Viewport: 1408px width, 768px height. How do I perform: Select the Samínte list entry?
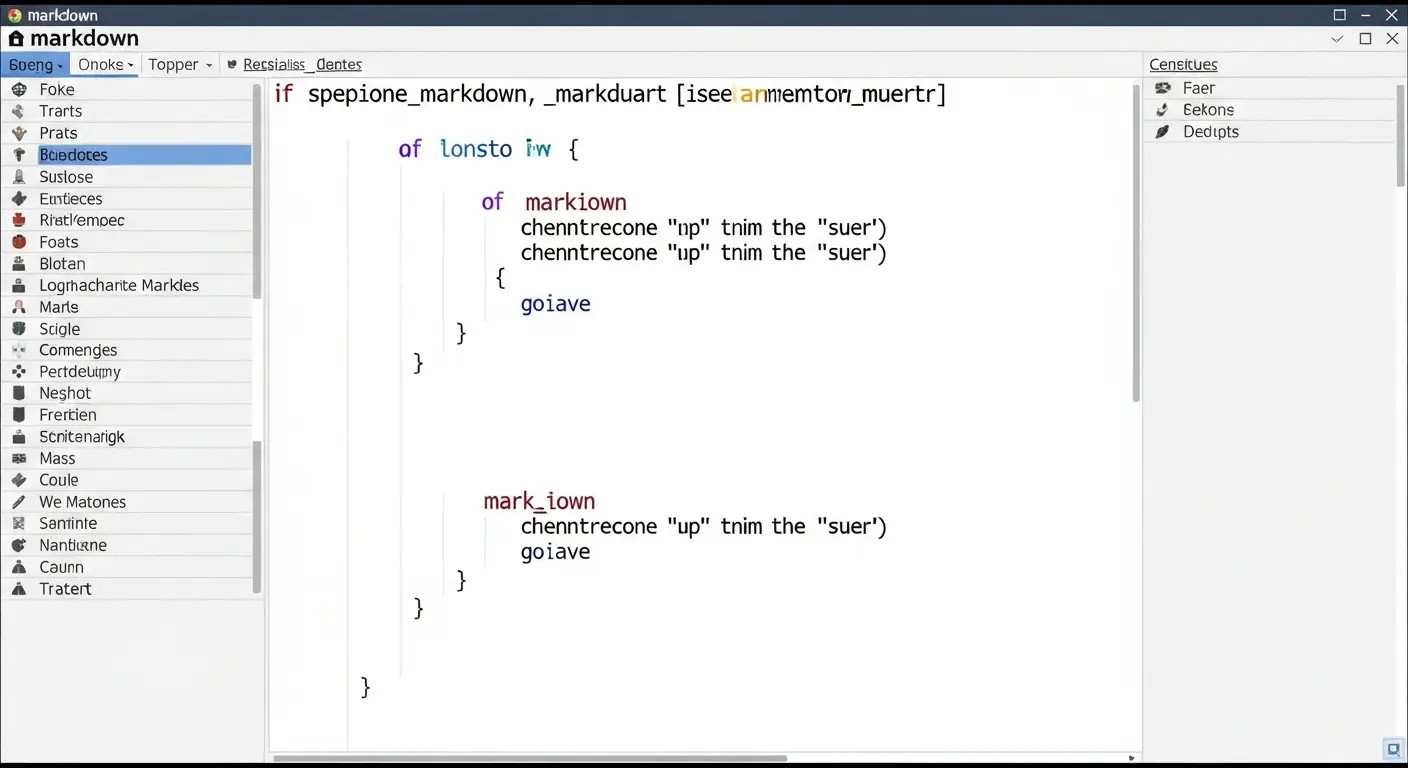coord(127,523)
